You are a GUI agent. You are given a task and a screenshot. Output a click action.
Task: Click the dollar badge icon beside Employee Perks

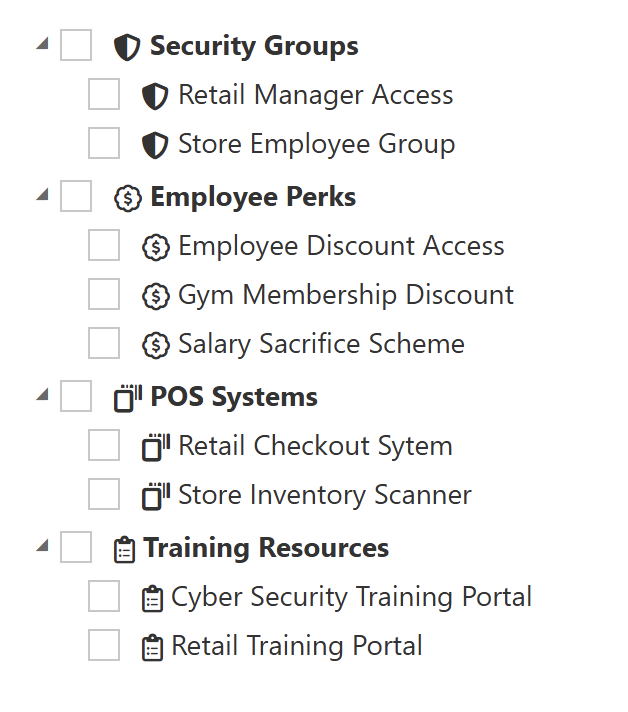point(127,198)
